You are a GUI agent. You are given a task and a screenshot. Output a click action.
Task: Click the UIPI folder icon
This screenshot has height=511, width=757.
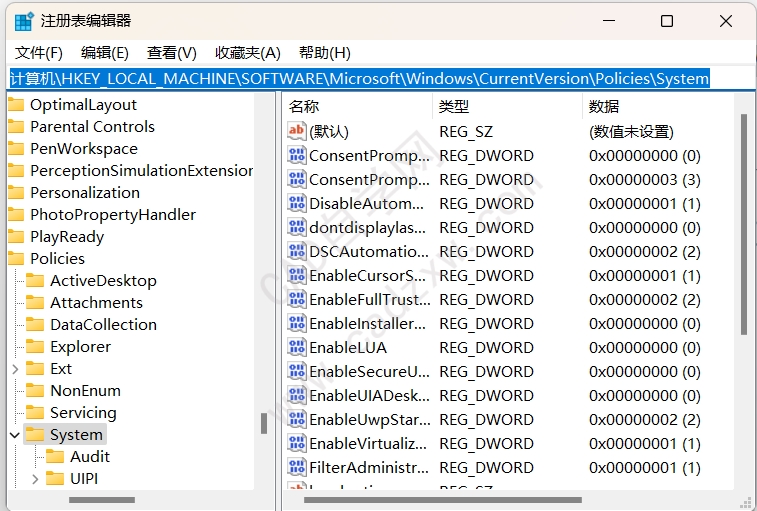pyautogui.click(x=55, y=479)
